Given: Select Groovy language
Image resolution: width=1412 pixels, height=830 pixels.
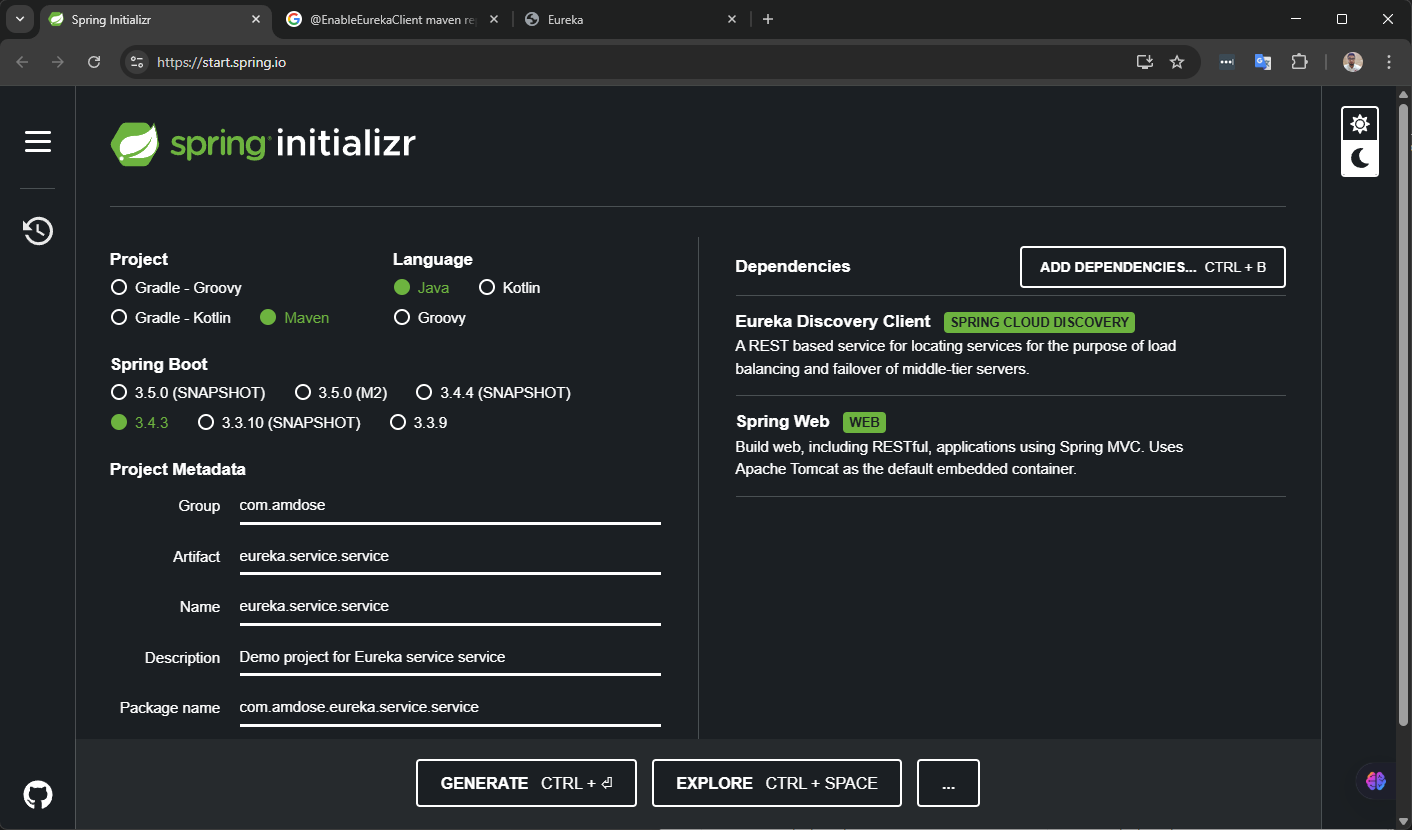Looking at the screenshot, I should (430, 318).
